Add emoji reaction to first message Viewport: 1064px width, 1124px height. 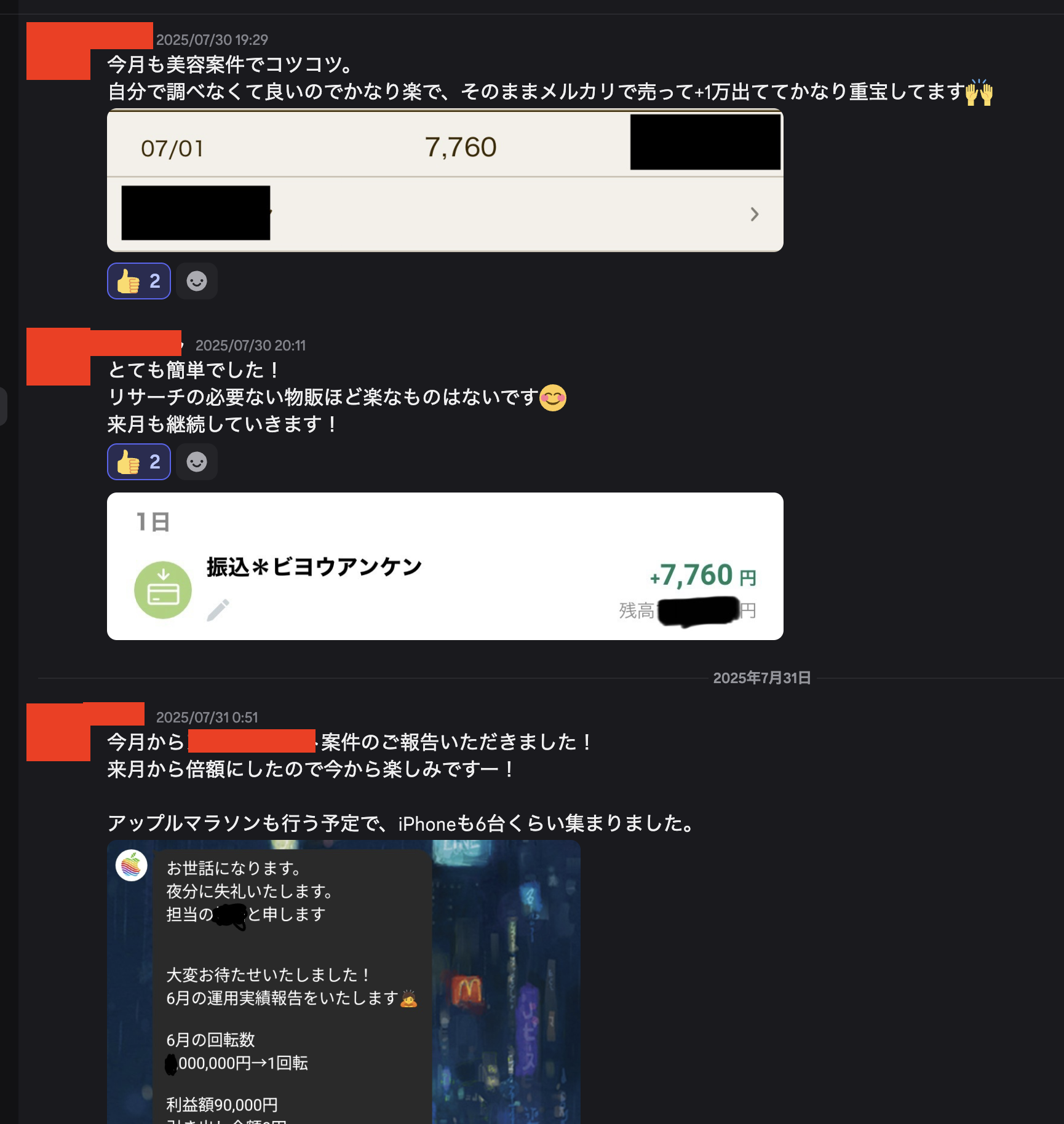(197, 281)
